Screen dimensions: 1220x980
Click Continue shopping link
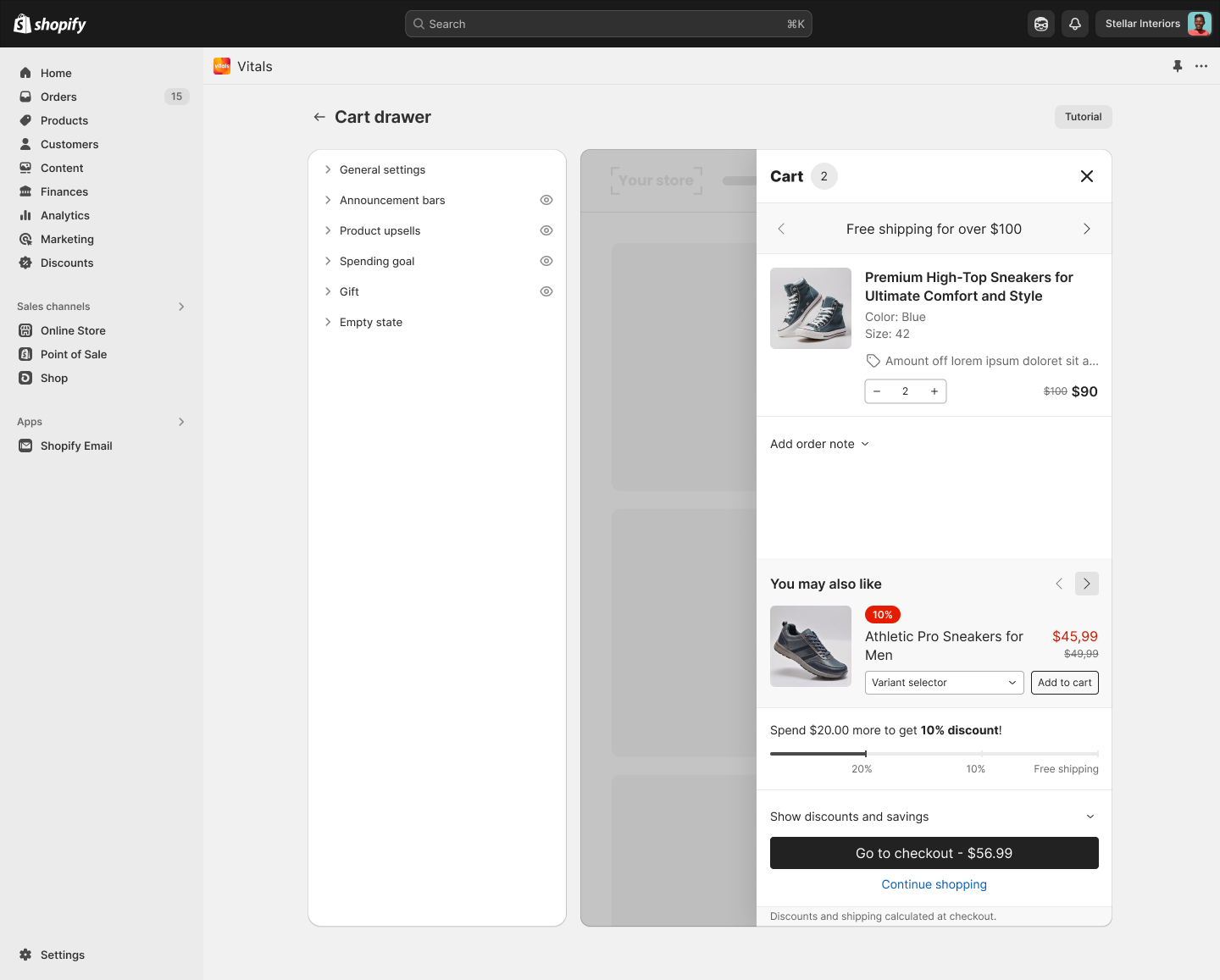(x=934, y=884)
